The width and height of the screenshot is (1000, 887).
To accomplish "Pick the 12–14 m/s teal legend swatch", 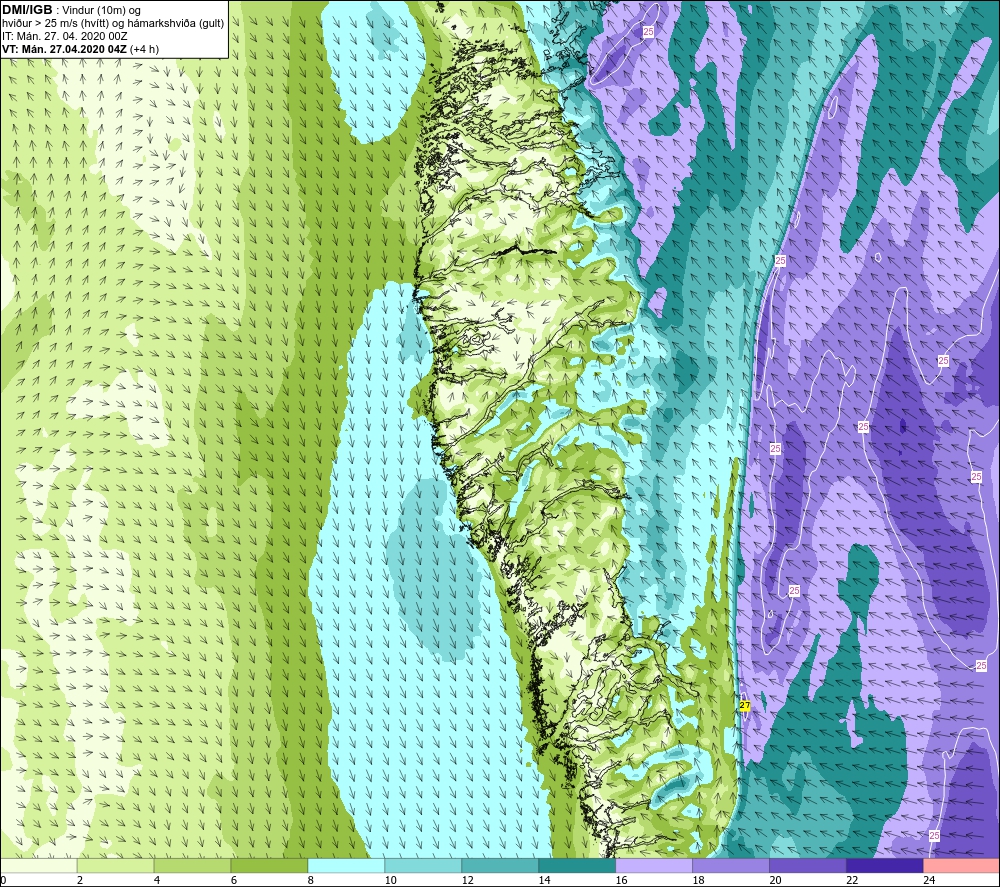I will [x=500, y=866].
